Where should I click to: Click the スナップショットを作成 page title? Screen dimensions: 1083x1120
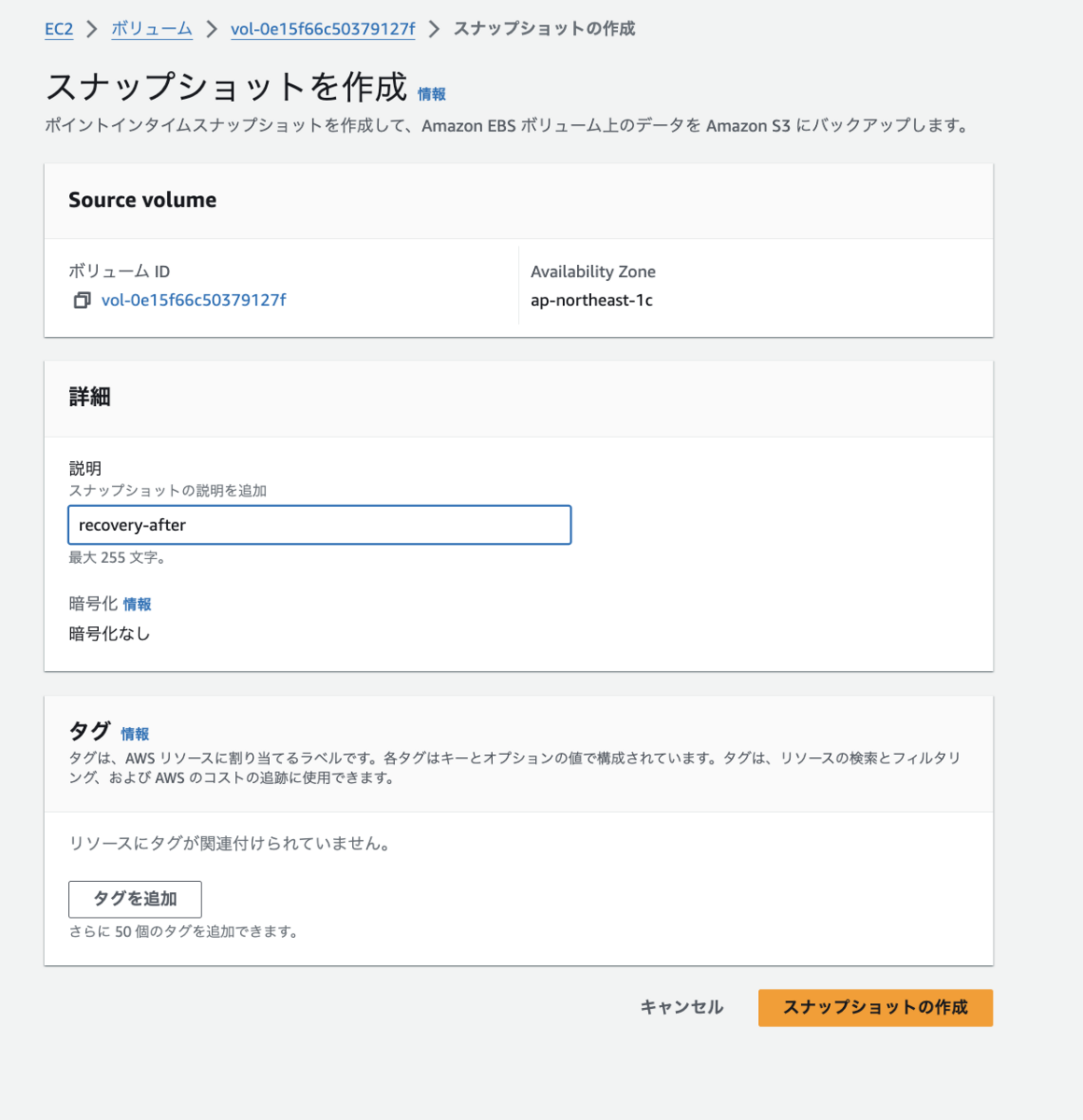point(227,87)
